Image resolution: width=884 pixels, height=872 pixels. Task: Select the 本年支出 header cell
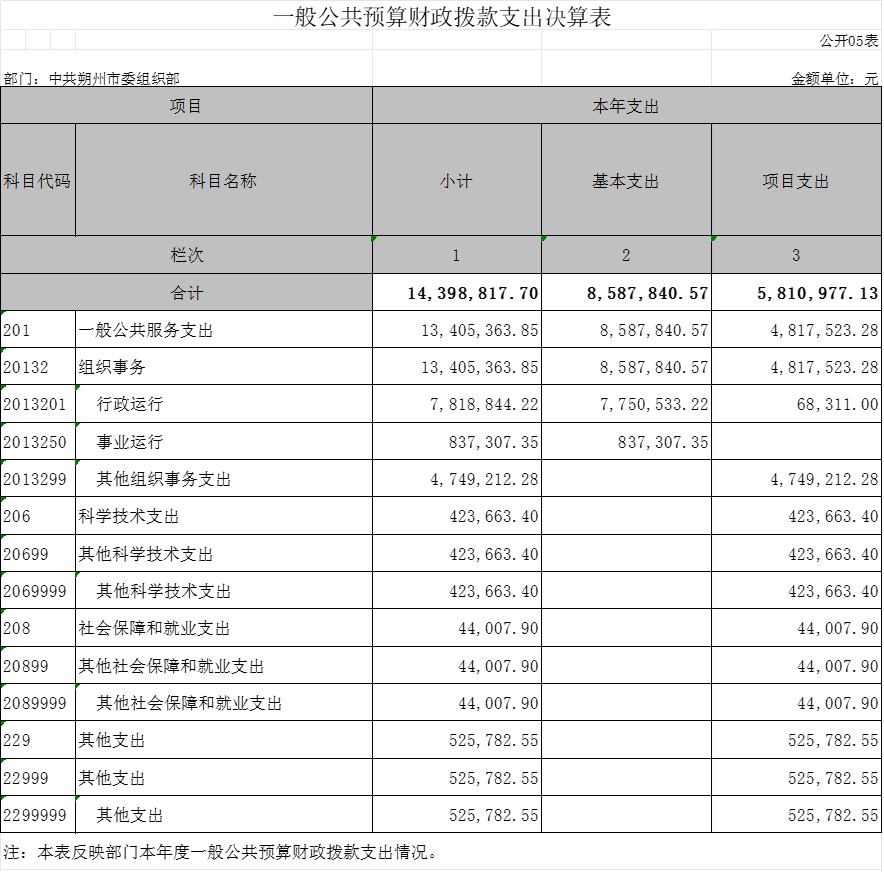tap(626, 105)
